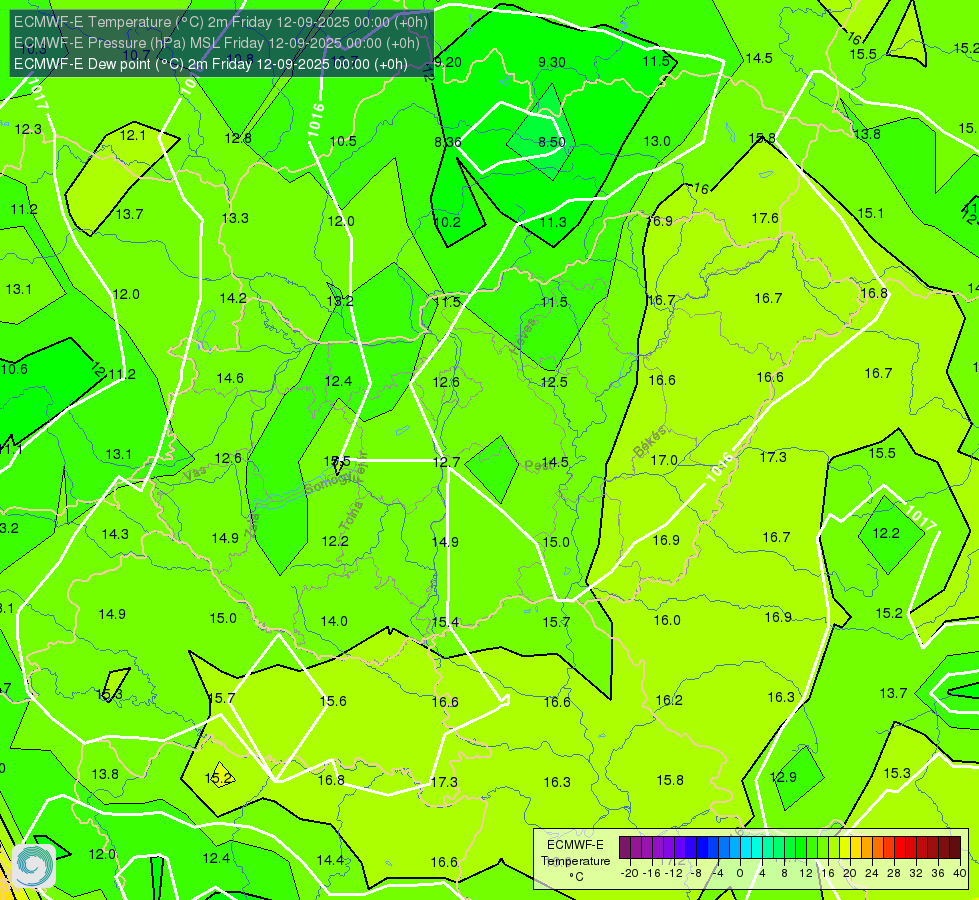Click the 14.4 temperature value
The width and height of the screenshot is (979, 900).
(x=330, y=860)
